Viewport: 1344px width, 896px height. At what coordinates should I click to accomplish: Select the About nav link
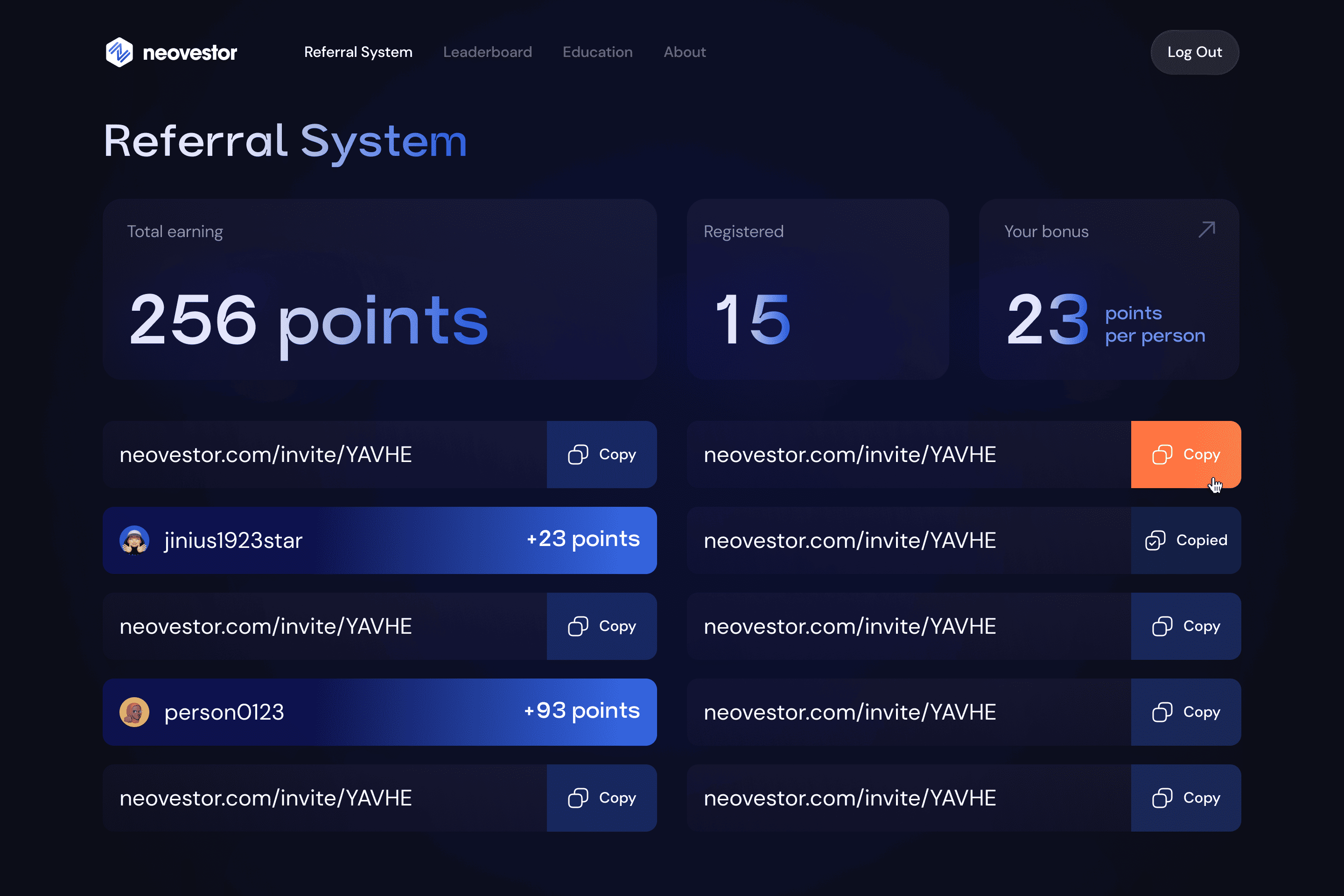coord(685,52)
